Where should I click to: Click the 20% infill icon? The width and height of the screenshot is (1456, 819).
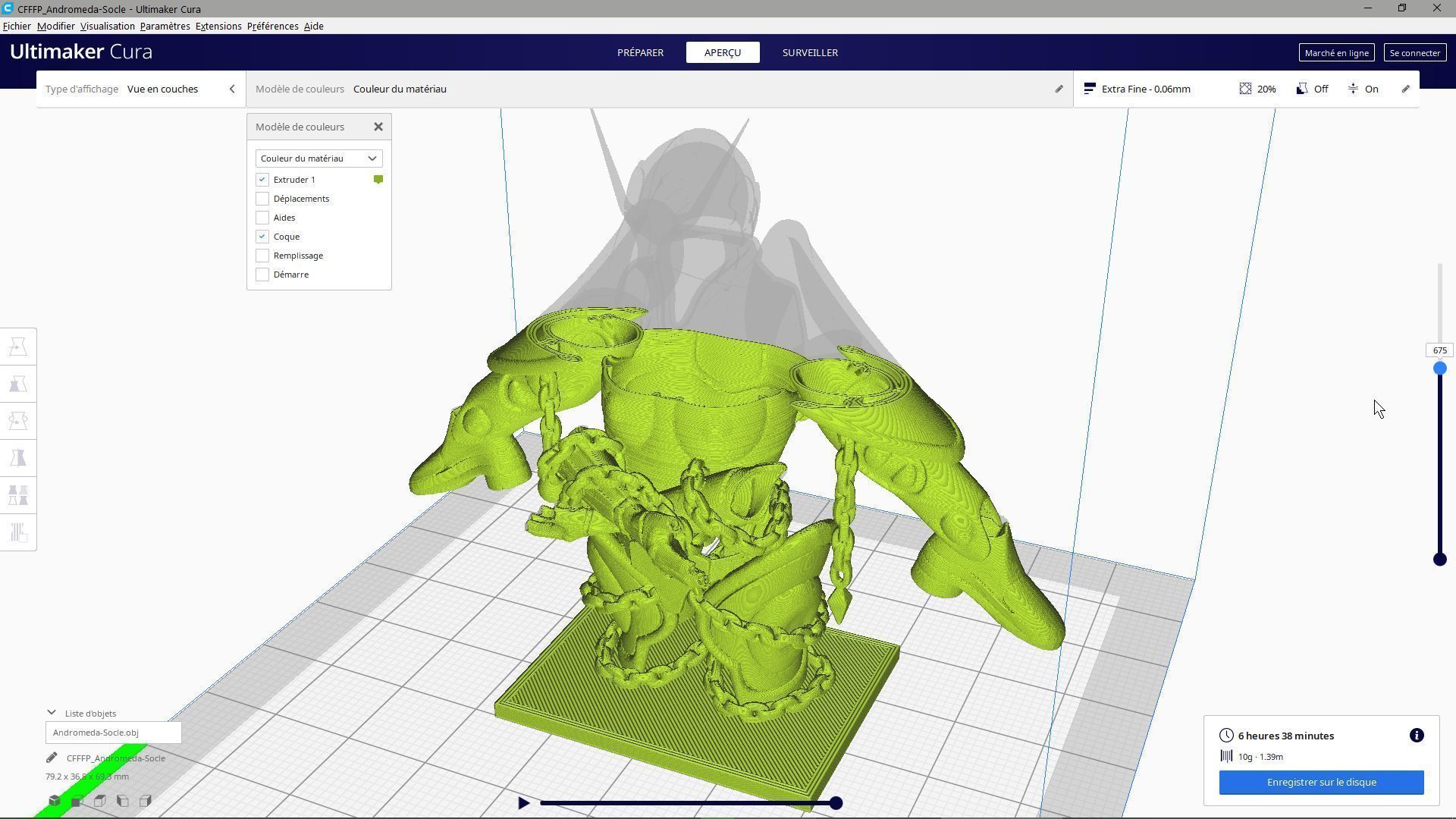(x=1245, y=89)
